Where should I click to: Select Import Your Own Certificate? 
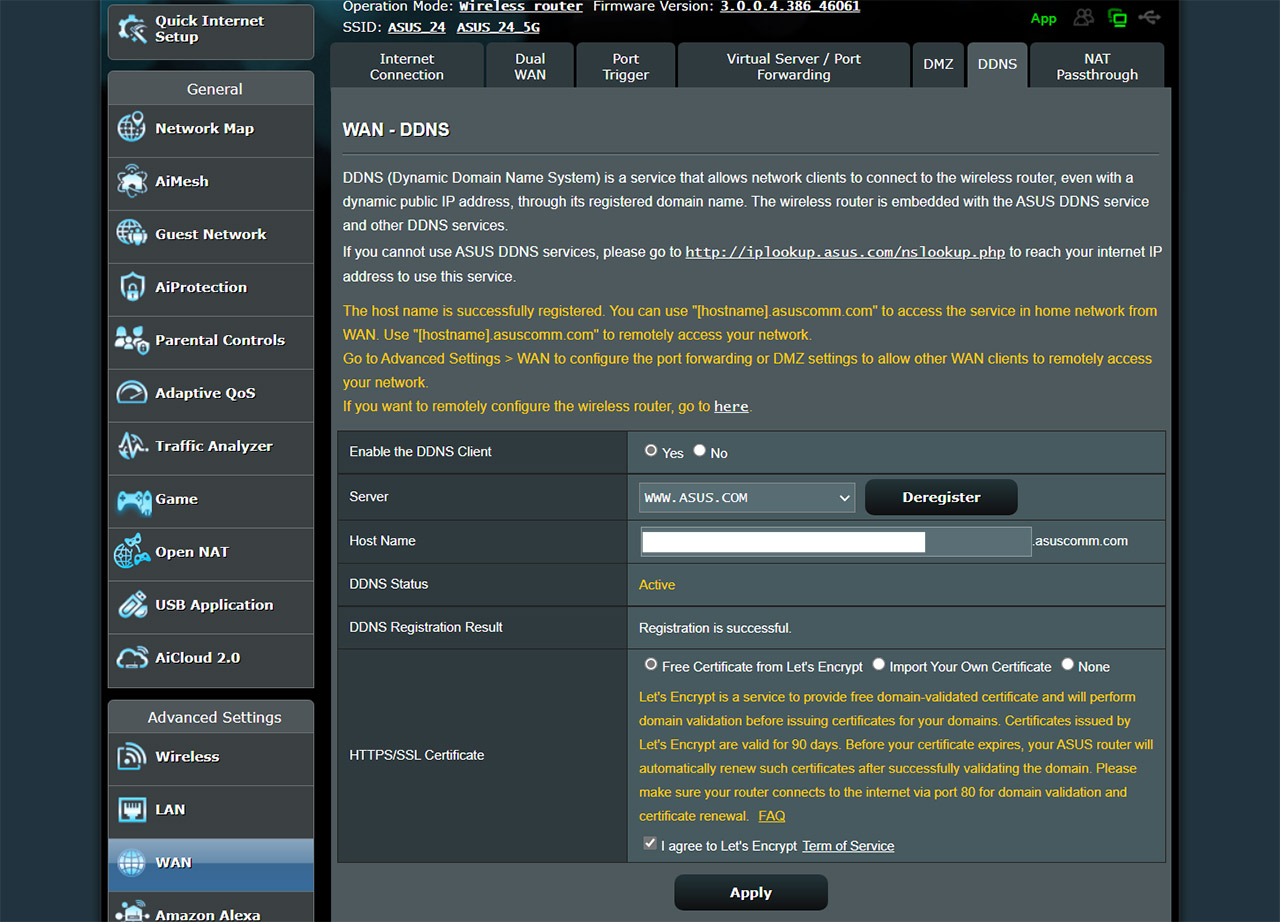click(878, 663)
